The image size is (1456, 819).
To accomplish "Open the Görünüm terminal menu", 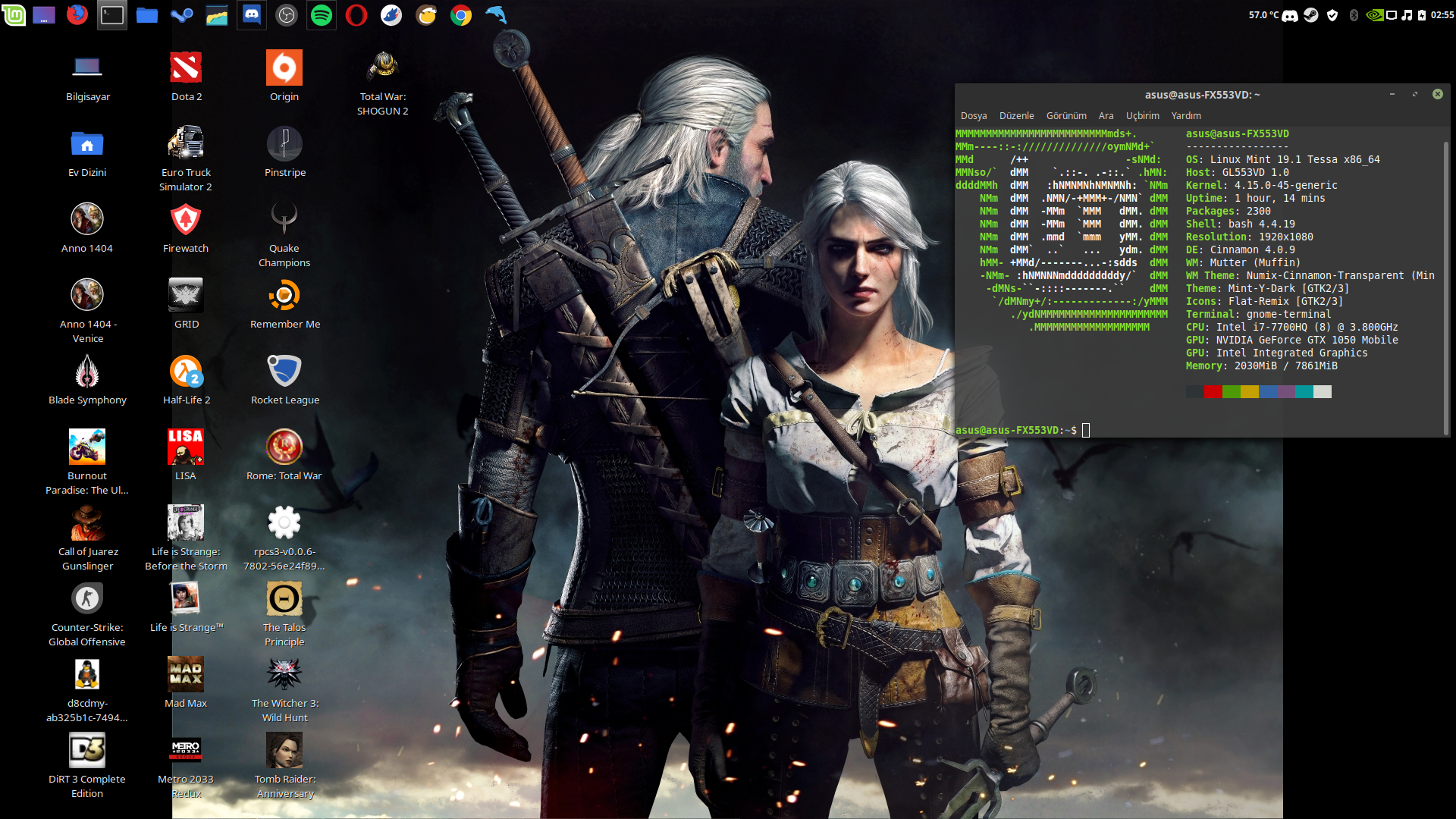I will tap(1066, 116).
